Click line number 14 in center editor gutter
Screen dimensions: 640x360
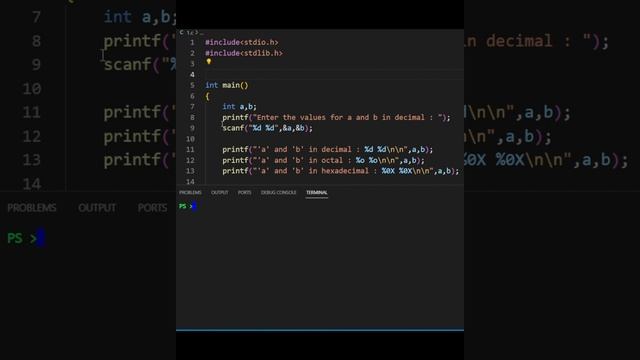[x=190, y=182]
